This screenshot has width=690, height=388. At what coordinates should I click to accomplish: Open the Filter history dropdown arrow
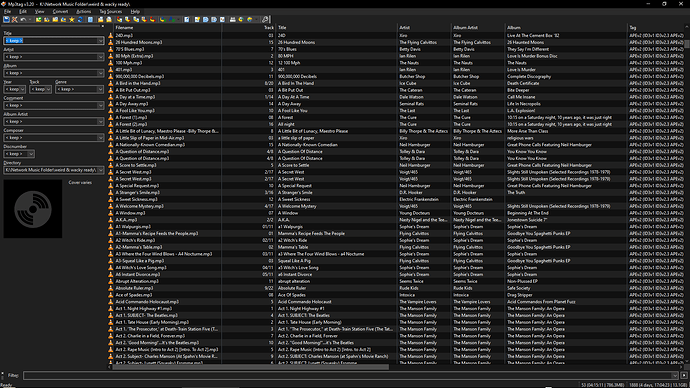pos(675,375)
